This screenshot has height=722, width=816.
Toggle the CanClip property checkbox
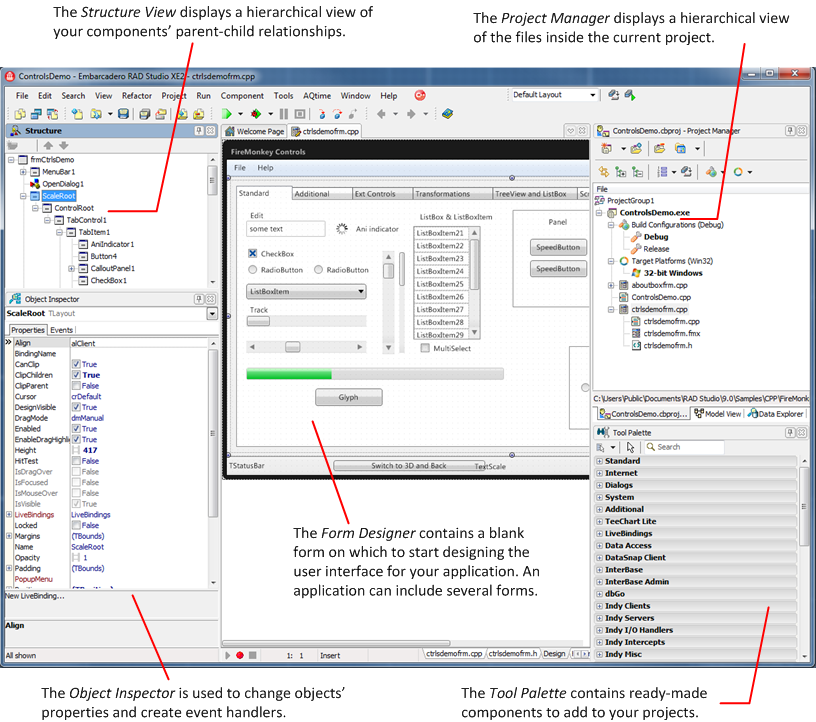point(76,364)
